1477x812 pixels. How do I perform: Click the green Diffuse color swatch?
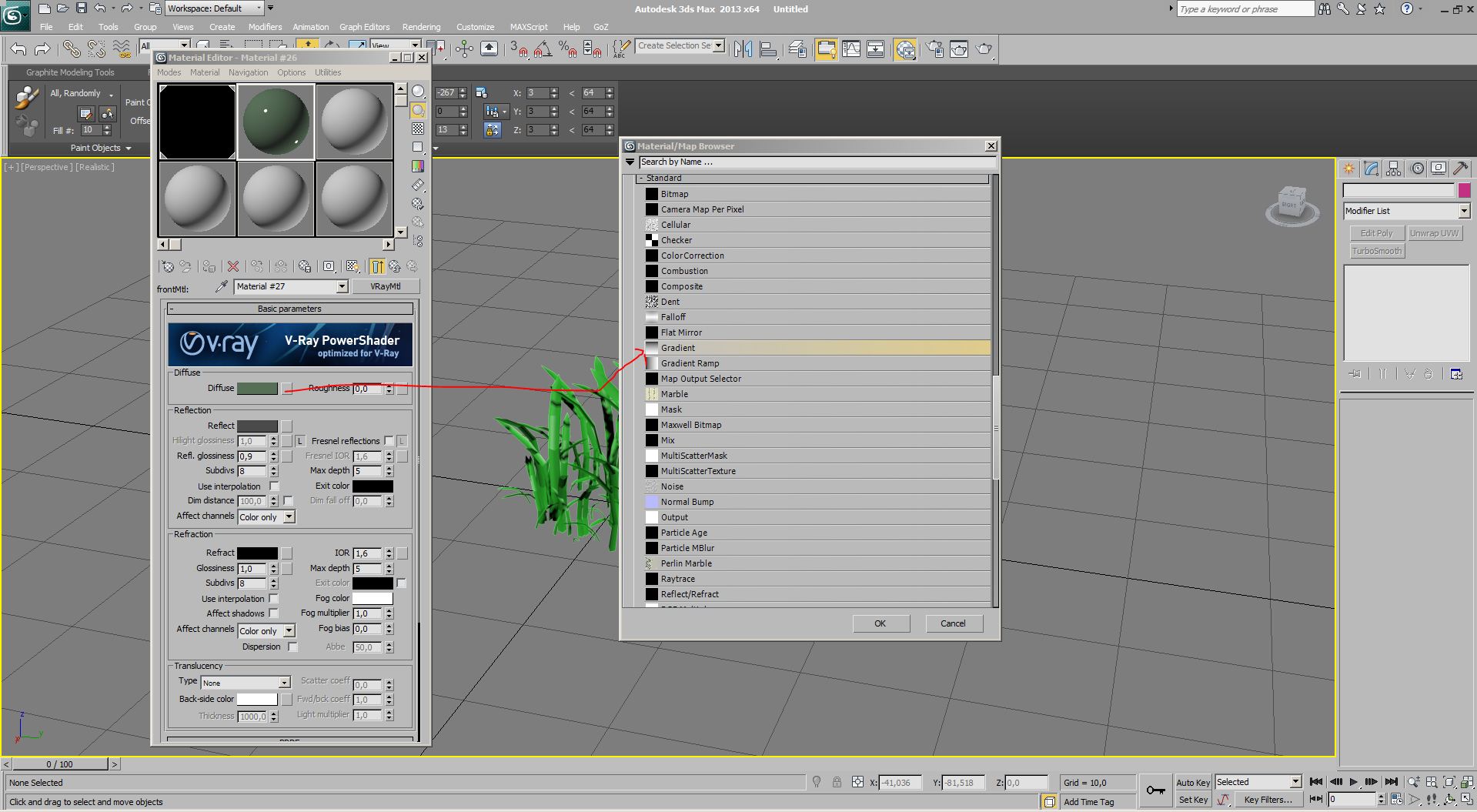pos(257,389)
